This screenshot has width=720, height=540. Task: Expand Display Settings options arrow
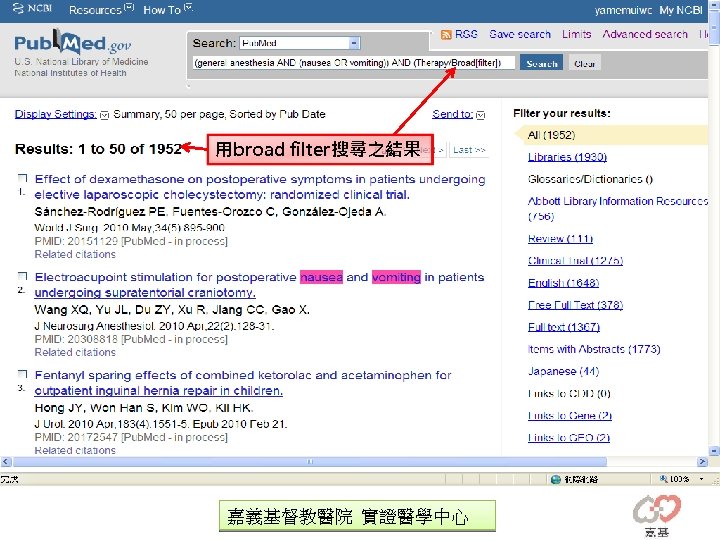[x=104, y=115]
